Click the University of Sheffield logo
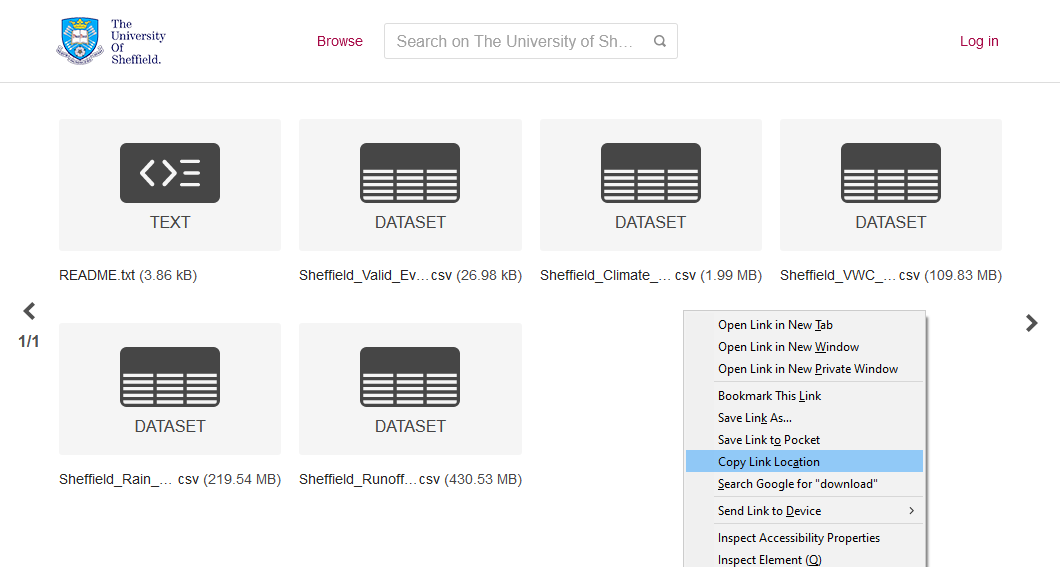Viewport: 1060px width, 567px height. tap(111, 41)
